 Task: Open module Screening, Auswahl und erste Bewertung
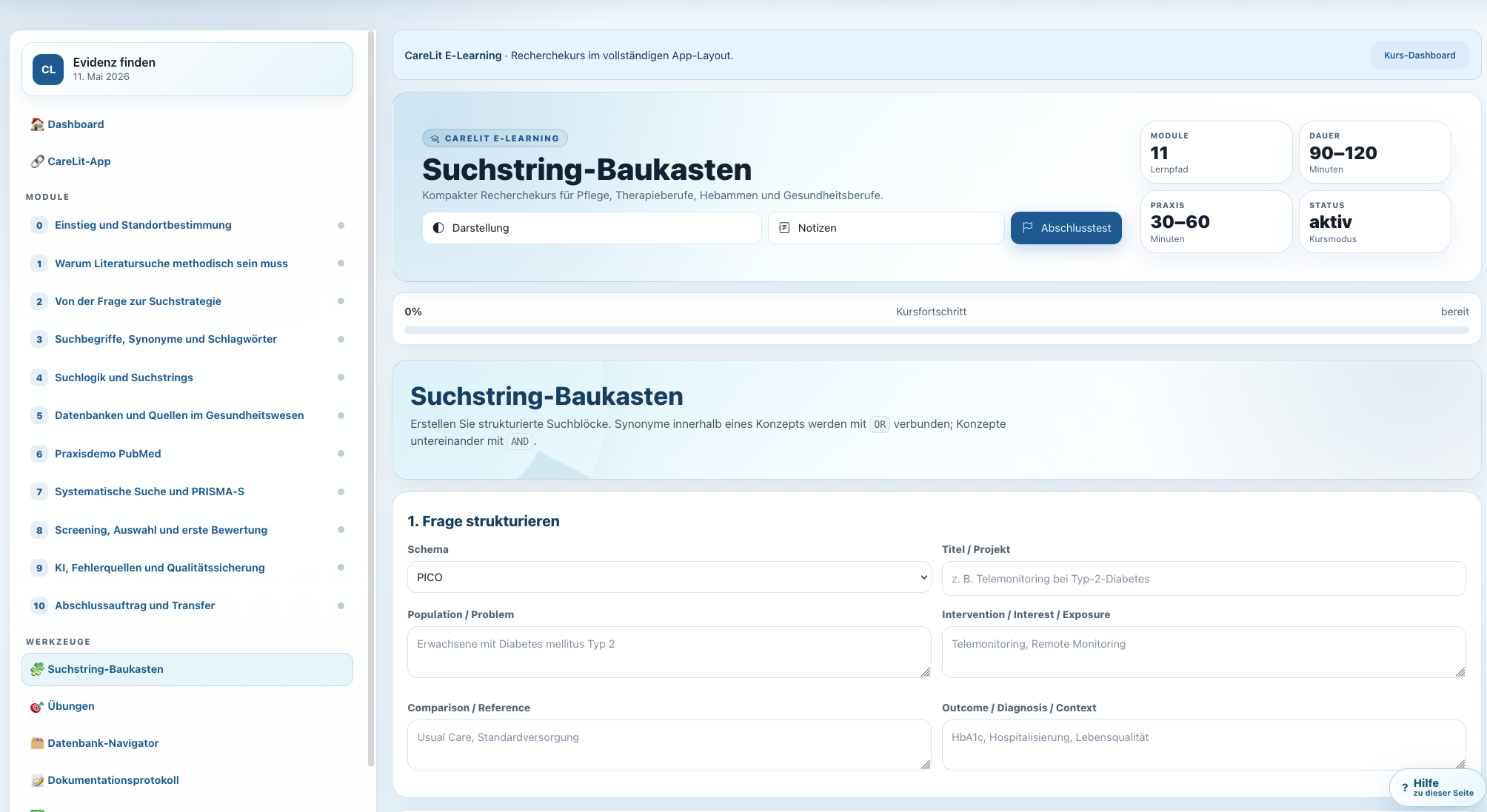point(187,530)
